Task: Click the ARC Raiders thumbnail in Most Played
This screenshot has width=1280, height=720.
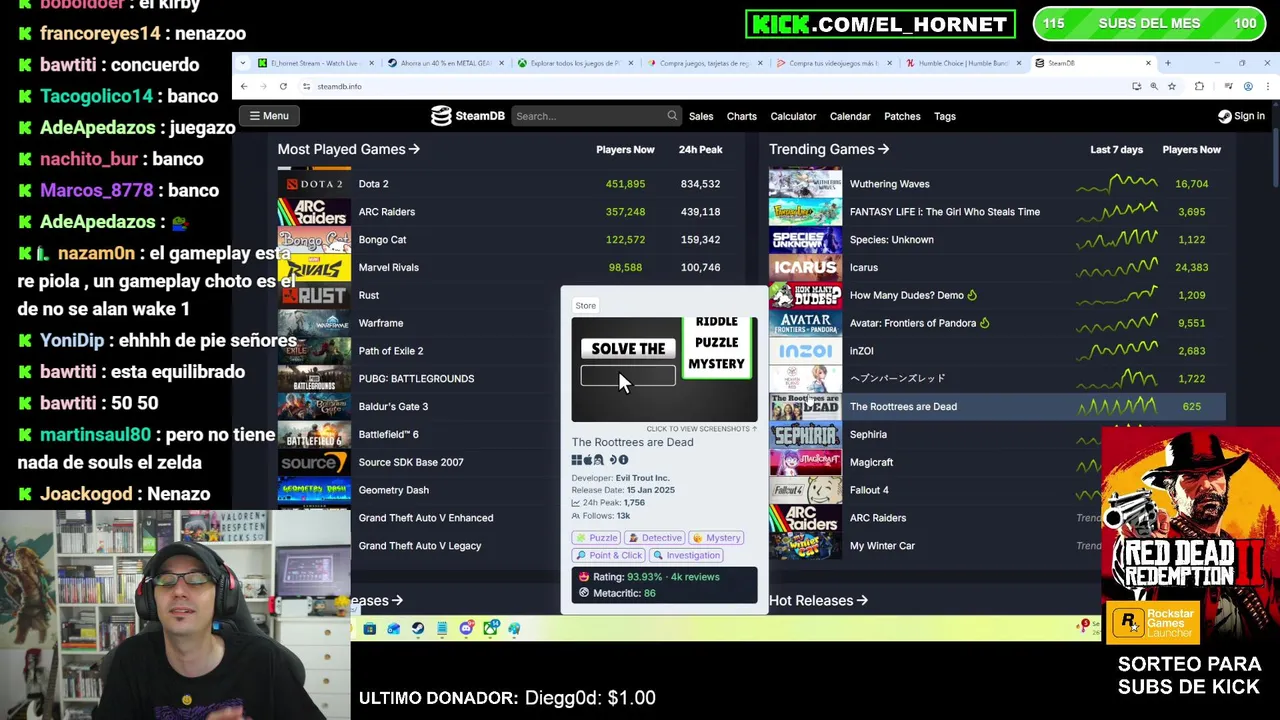Action: coord(314,212)
